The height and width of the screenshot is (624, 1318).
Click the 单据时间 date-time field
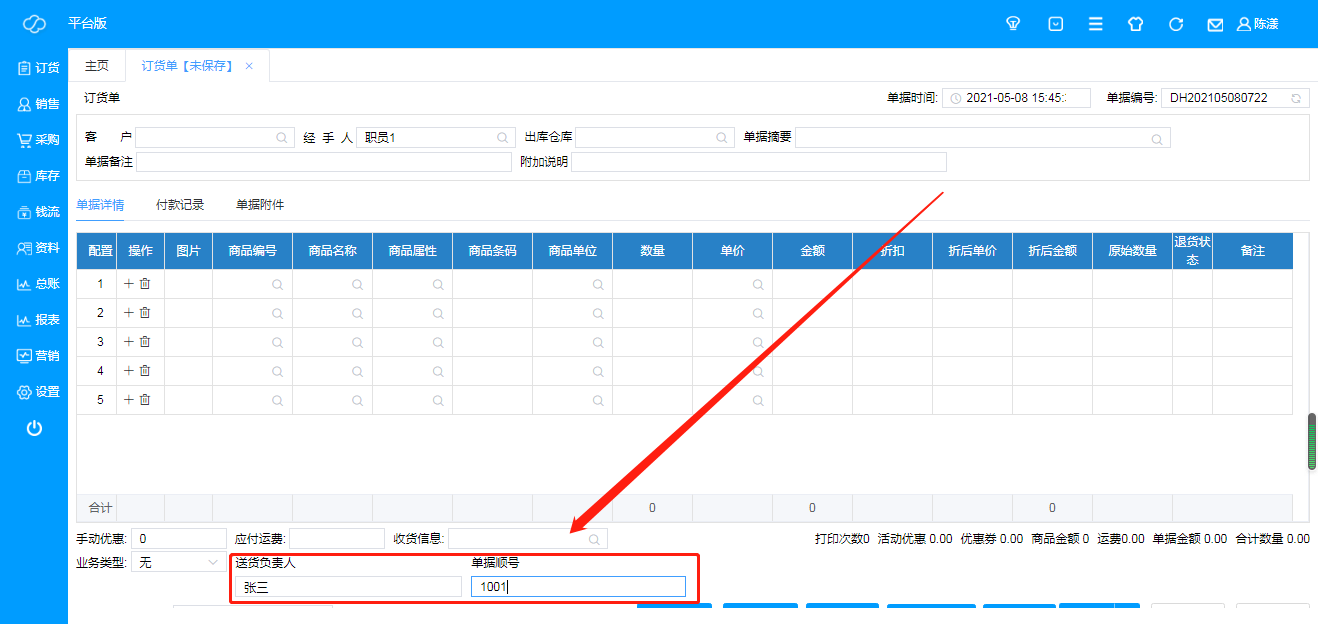point(1016,98)
